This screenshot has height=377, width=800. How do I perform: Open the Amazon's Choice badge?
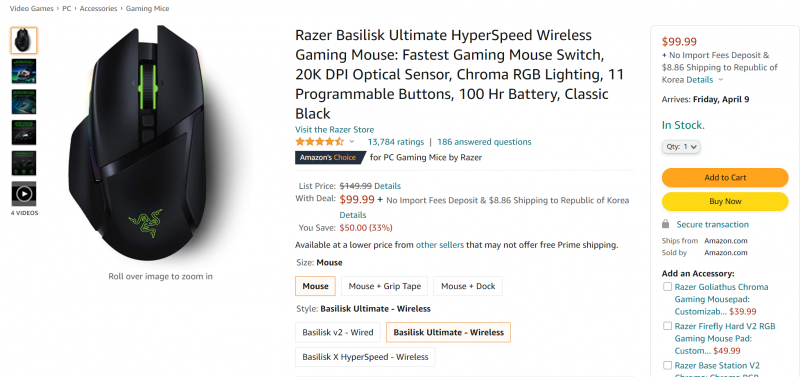tap(329, 158)
